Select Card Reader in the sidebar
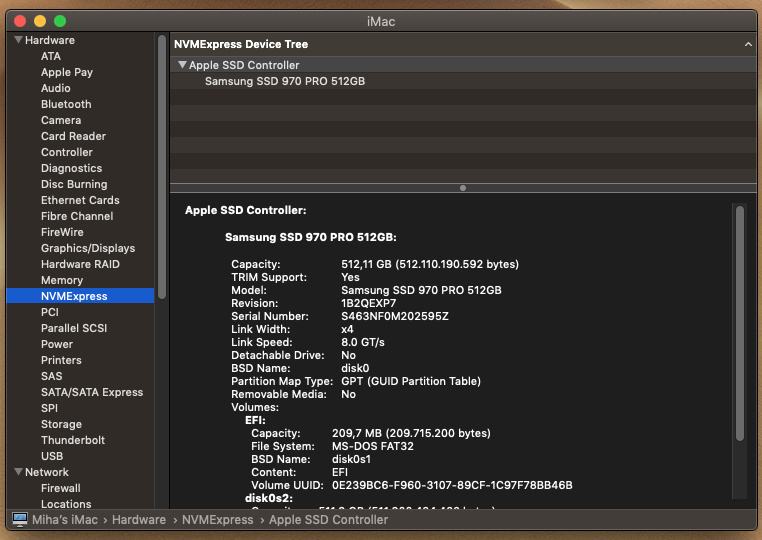762x540 pixels. pyautogui.click(x=73, y=136)
